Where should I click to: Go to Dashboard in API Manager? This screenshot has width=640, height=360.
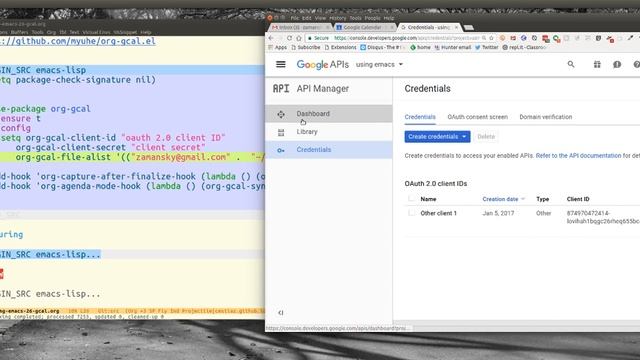pyautogui.click(x=329, y=114)
